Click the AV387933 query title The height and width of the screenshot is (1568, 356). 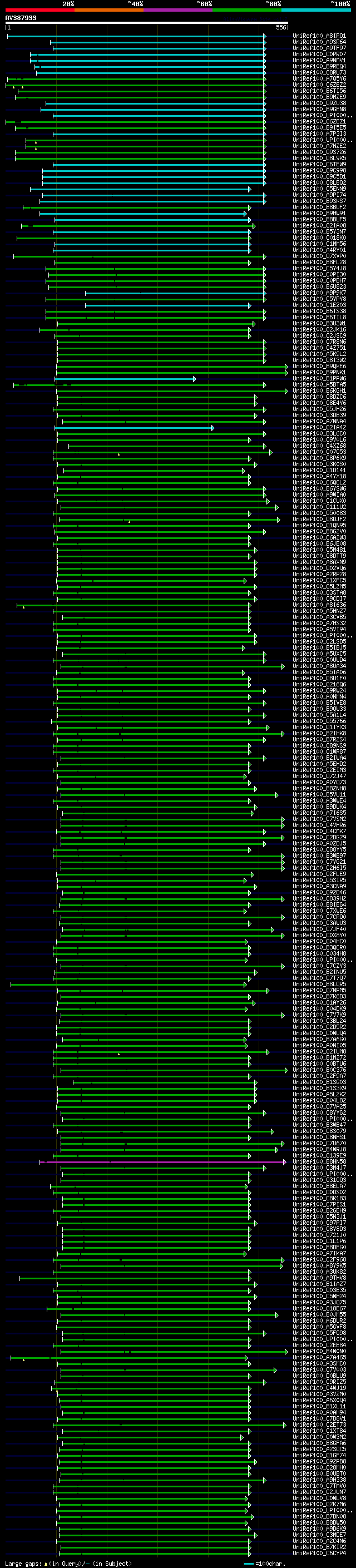click(21, 18)
